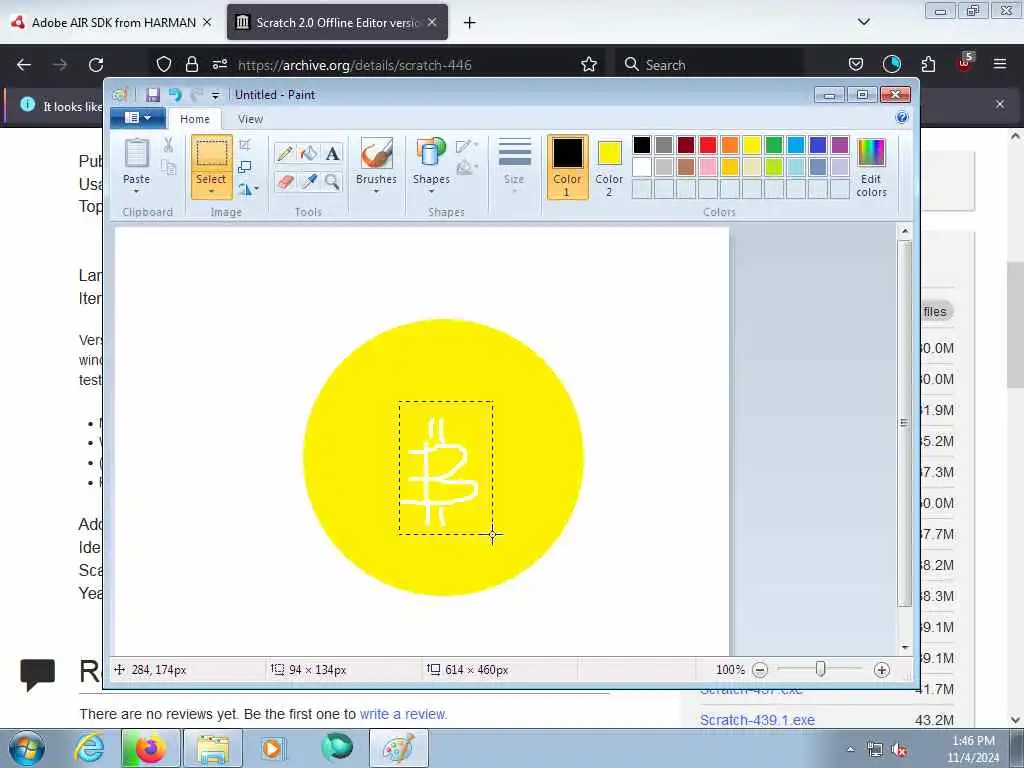Open Internet Explorer from taskbar
This screenshot has width=1024, height=768.
(x=89, y=748)
